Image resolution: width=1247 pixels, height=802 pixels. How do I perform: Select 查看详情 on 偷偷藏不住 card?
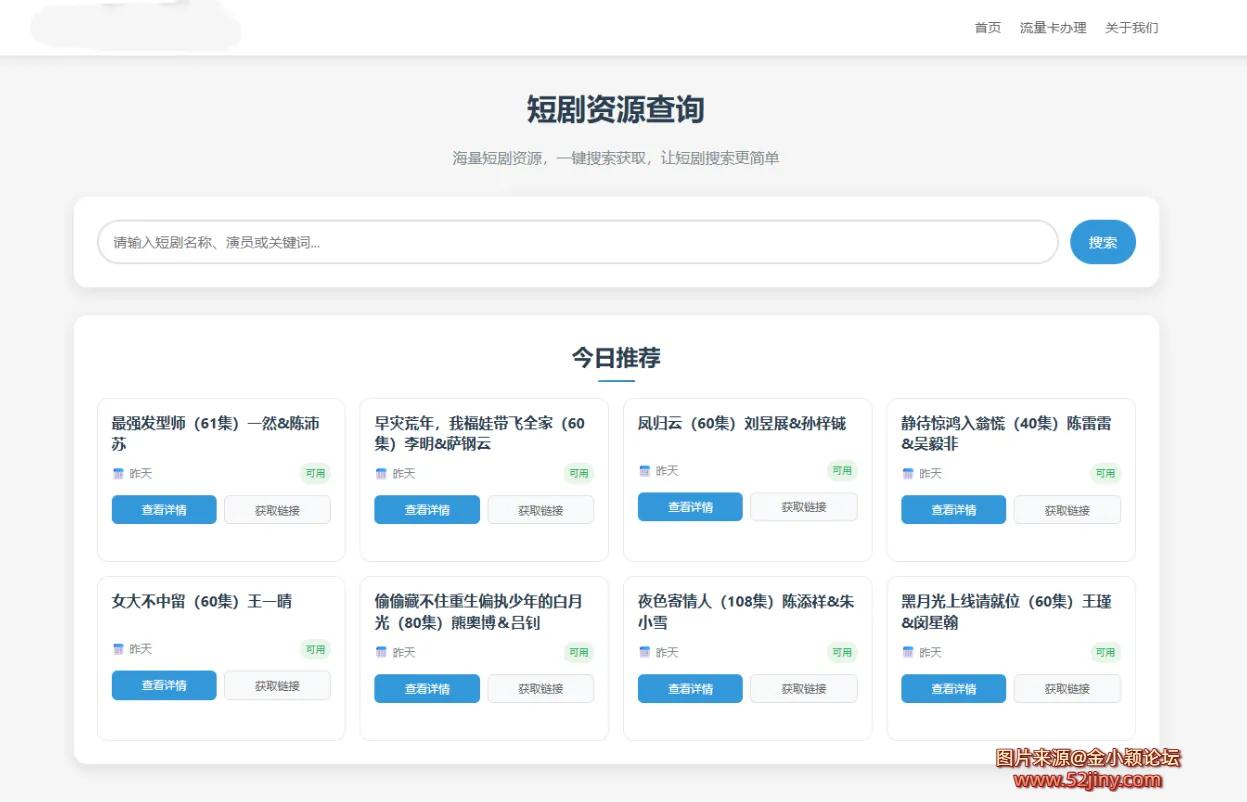click(x=427, y=689)
